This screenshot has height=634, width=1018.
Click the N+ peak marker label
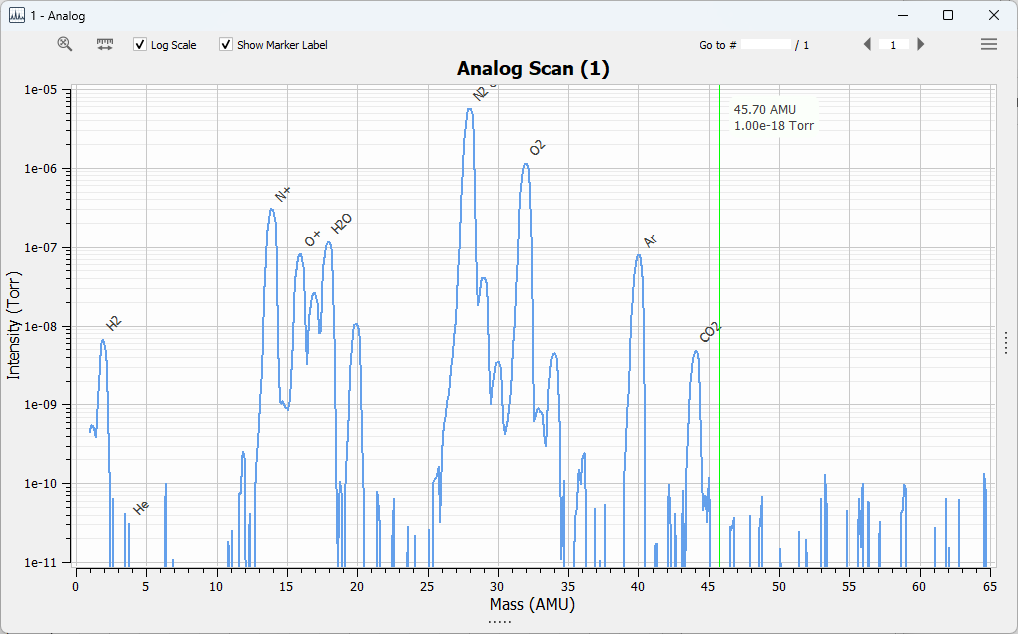click(283, 194)
